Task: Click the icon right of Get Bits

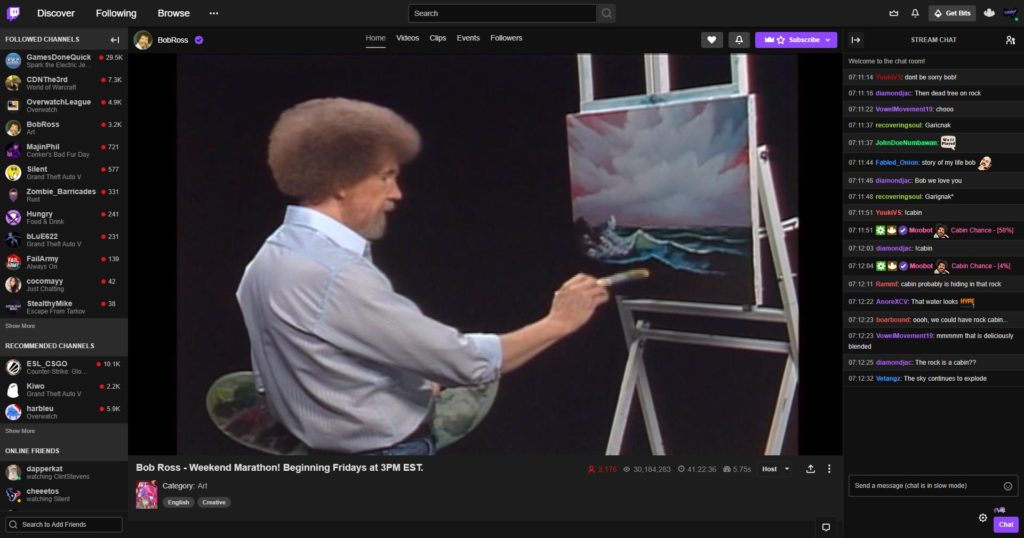Action: [989, 13]
